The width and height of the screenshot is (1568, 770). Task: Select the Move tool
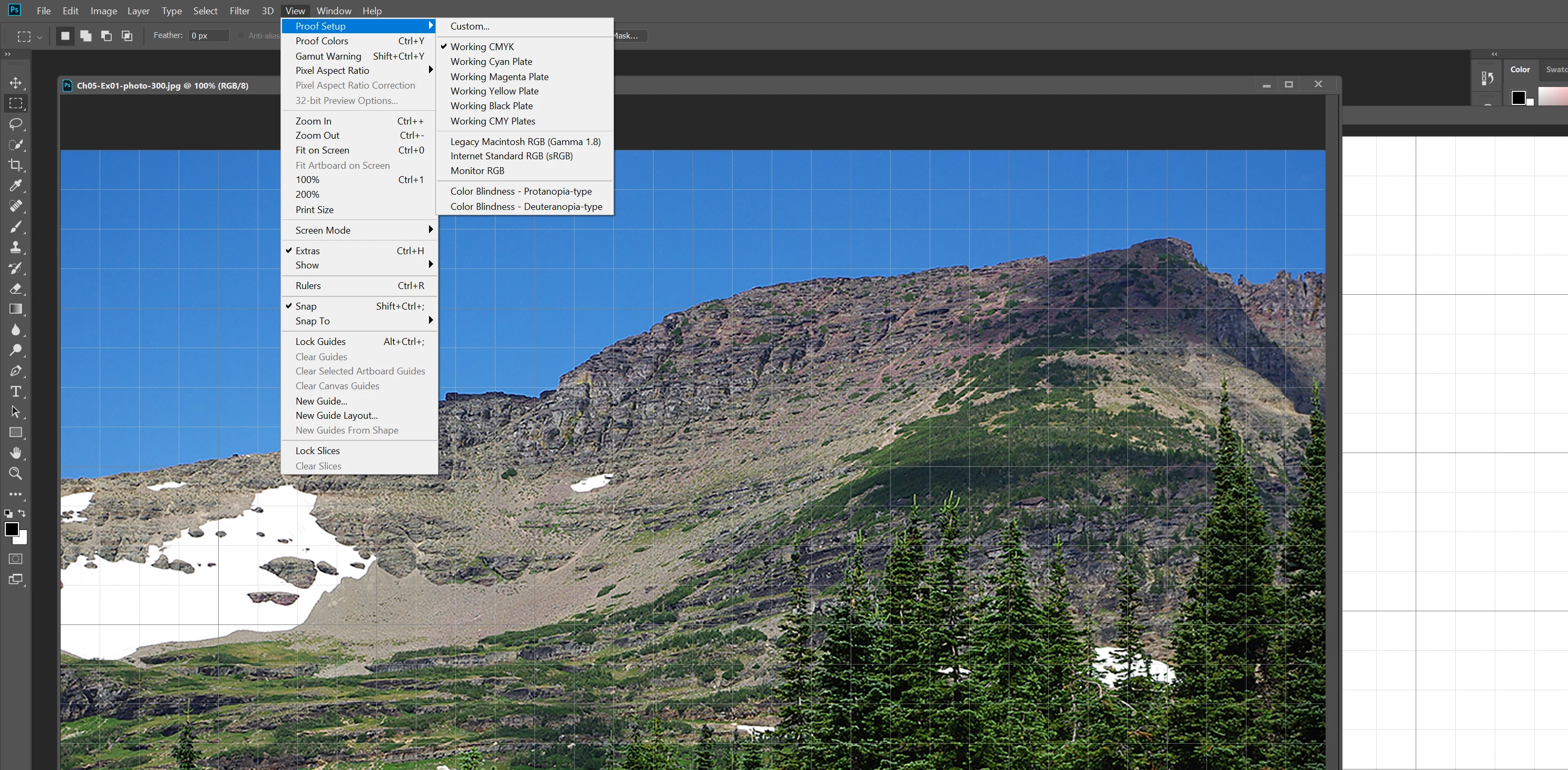tap(16, 83)
